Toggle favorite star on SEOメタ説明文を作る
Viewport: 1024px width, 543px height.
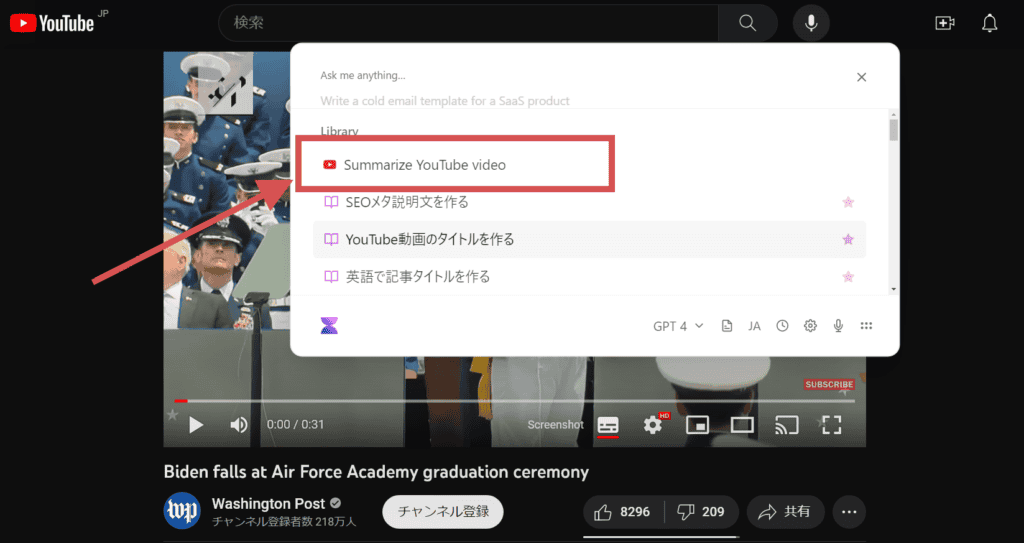pos(848,202)
